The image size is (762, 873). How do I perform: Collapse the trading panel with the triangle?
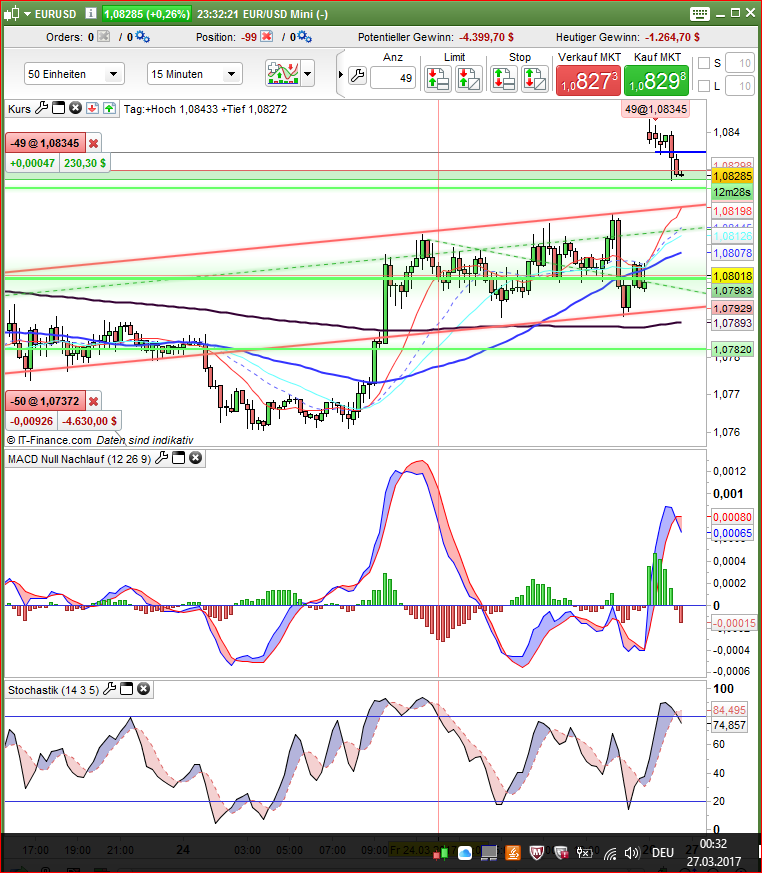point(341,75)
